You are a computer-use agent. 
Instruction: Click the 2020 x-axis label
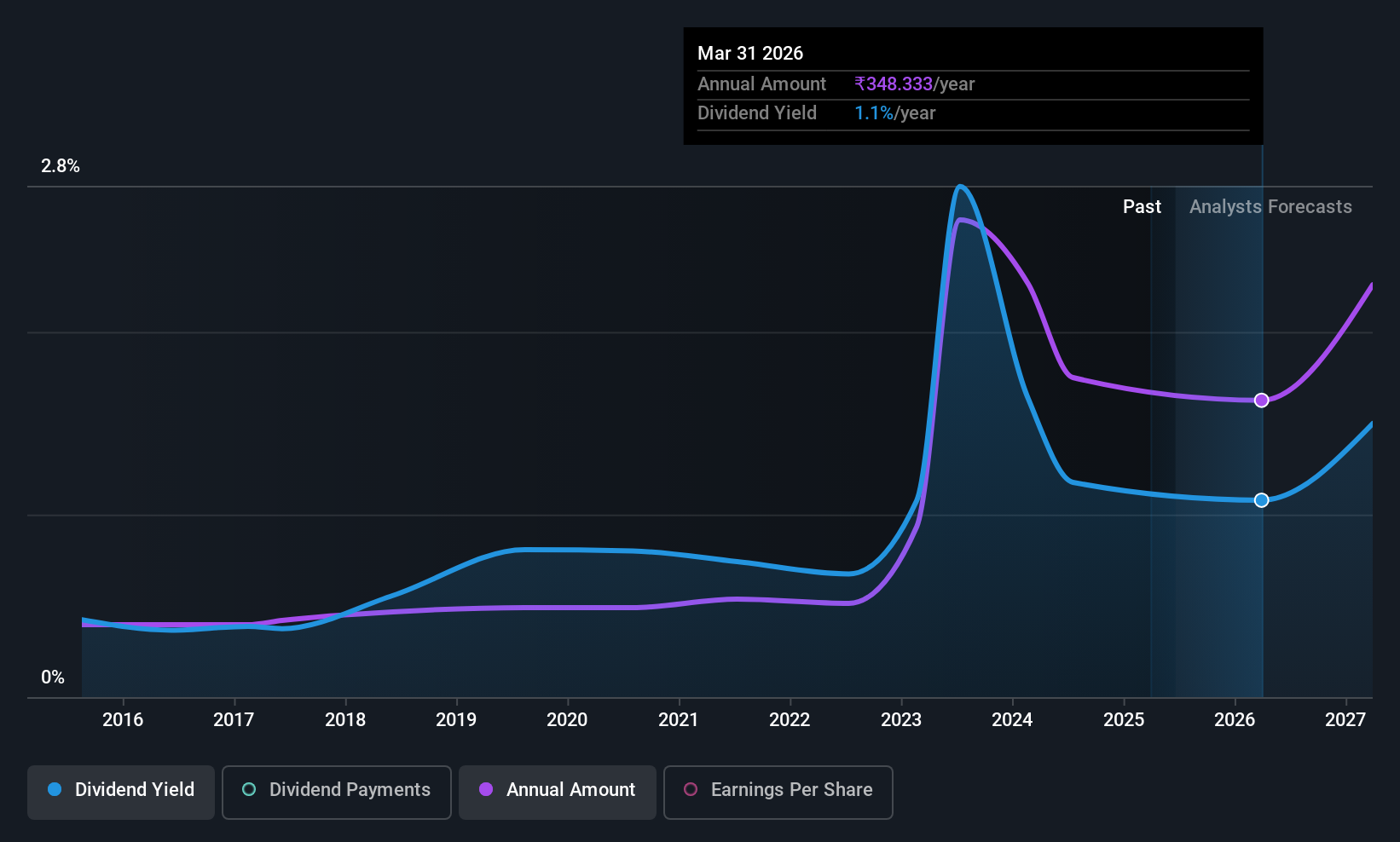click(567, 720)
